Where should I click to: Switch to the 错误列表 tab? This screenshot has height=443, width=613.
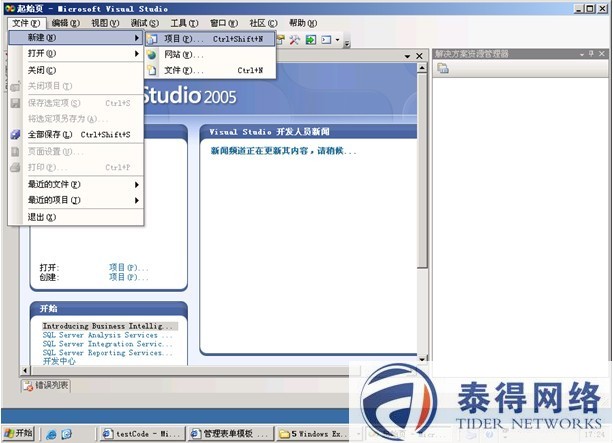point(46,386)
